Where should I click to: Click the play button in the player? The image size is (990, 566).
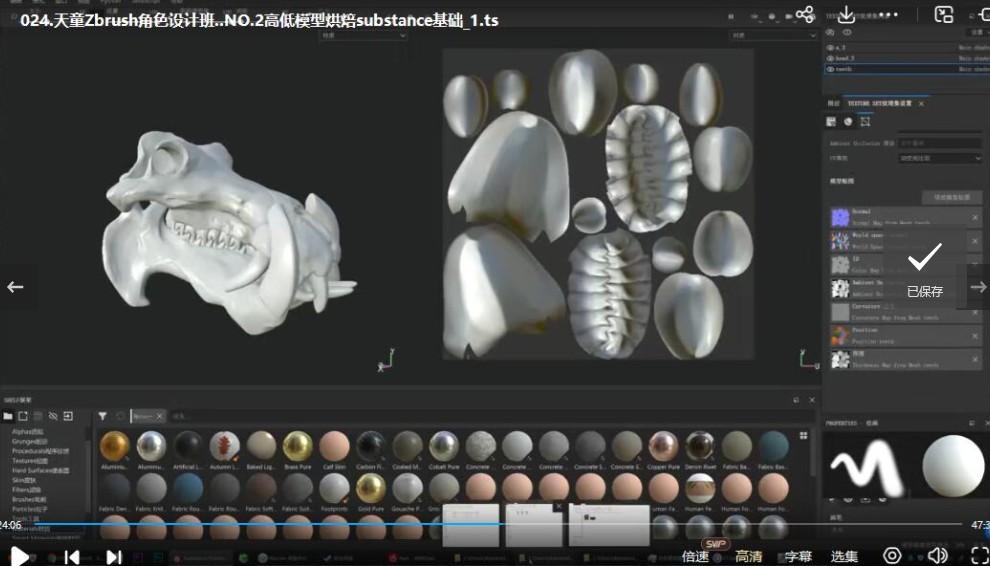point(19,556)
